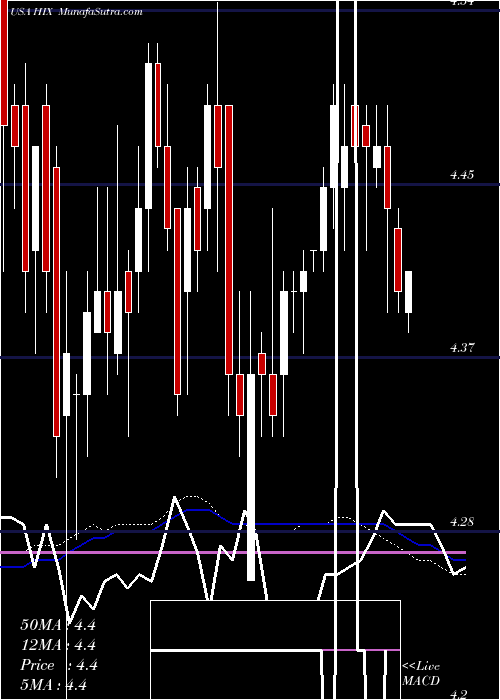The width and height of the screenshot is (500, 700).
Task: Click the 50MA : 4.4 legend entry
Action: click(58, 625)
